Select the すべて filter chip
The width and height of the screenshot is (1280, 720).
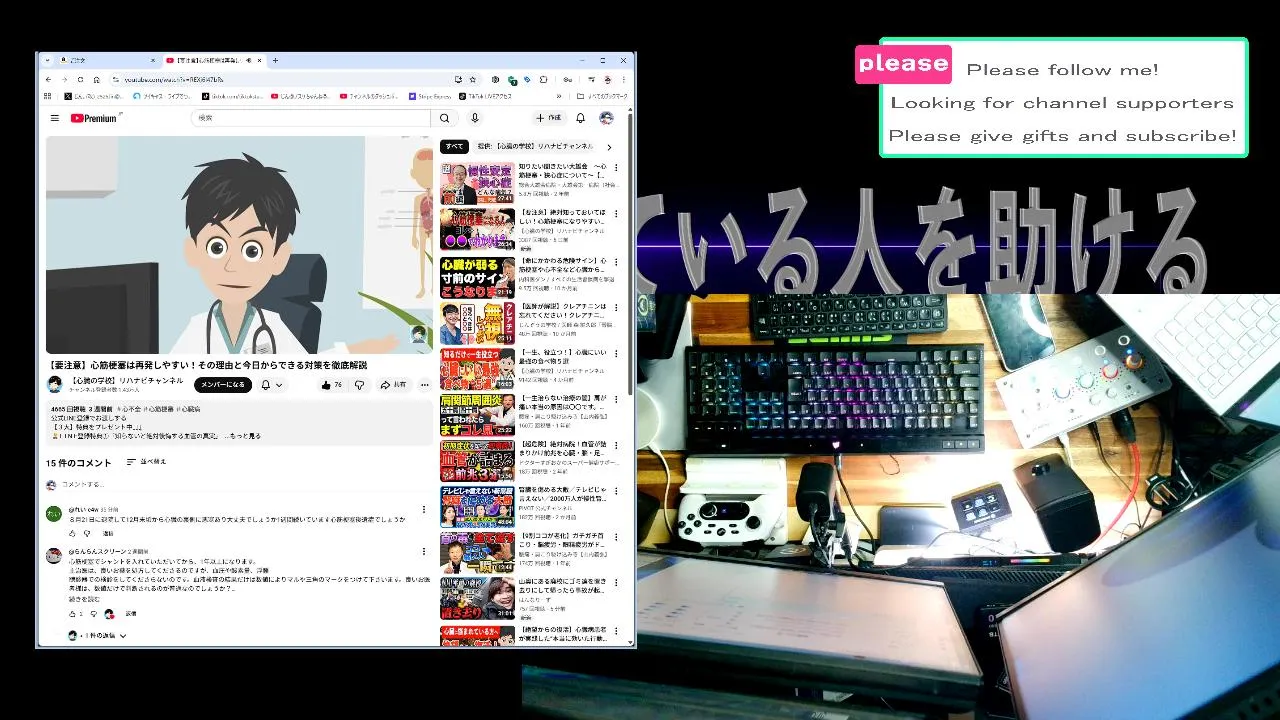click(x=455, y=146)
